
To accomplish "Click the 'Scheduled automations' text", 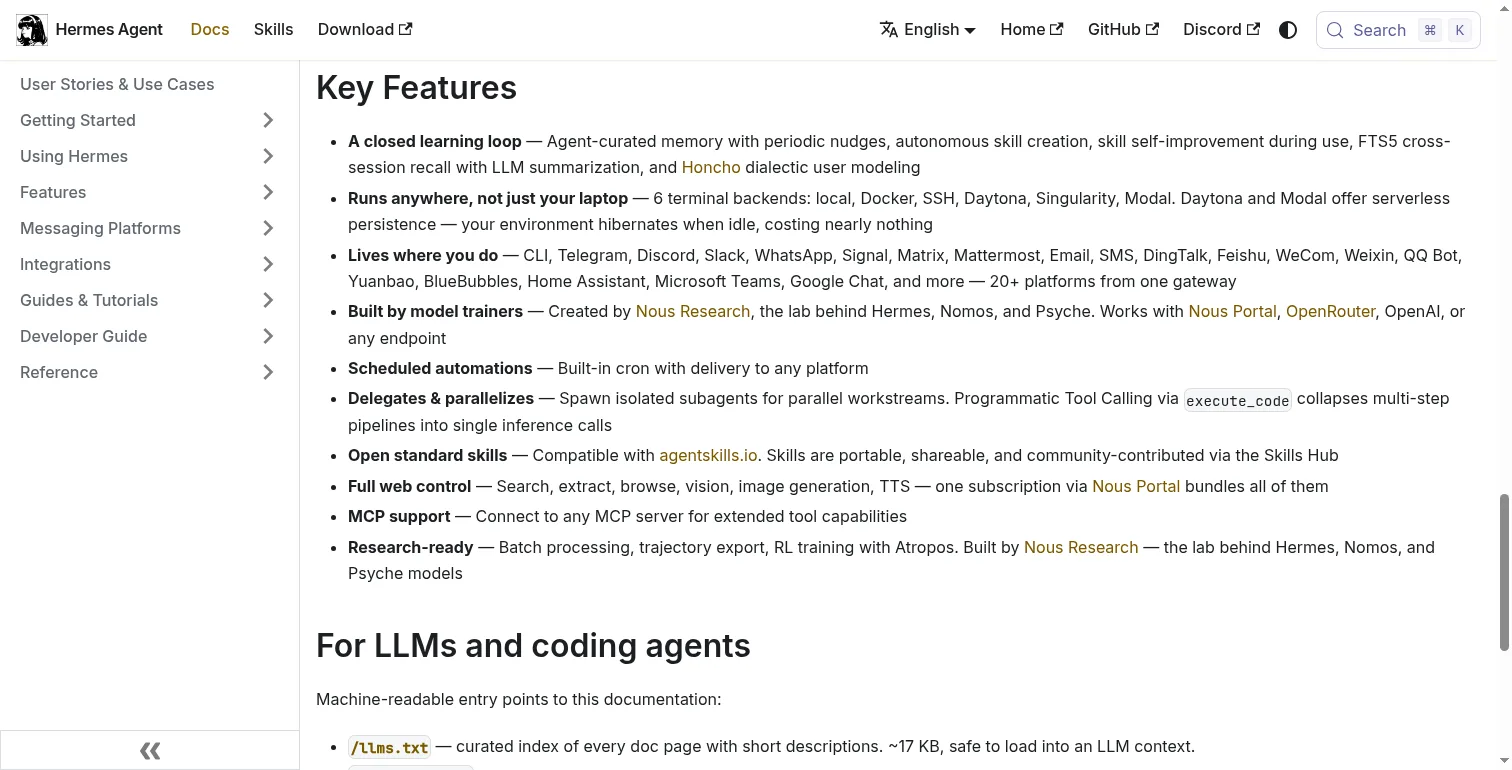I will [x=440, y=369].
